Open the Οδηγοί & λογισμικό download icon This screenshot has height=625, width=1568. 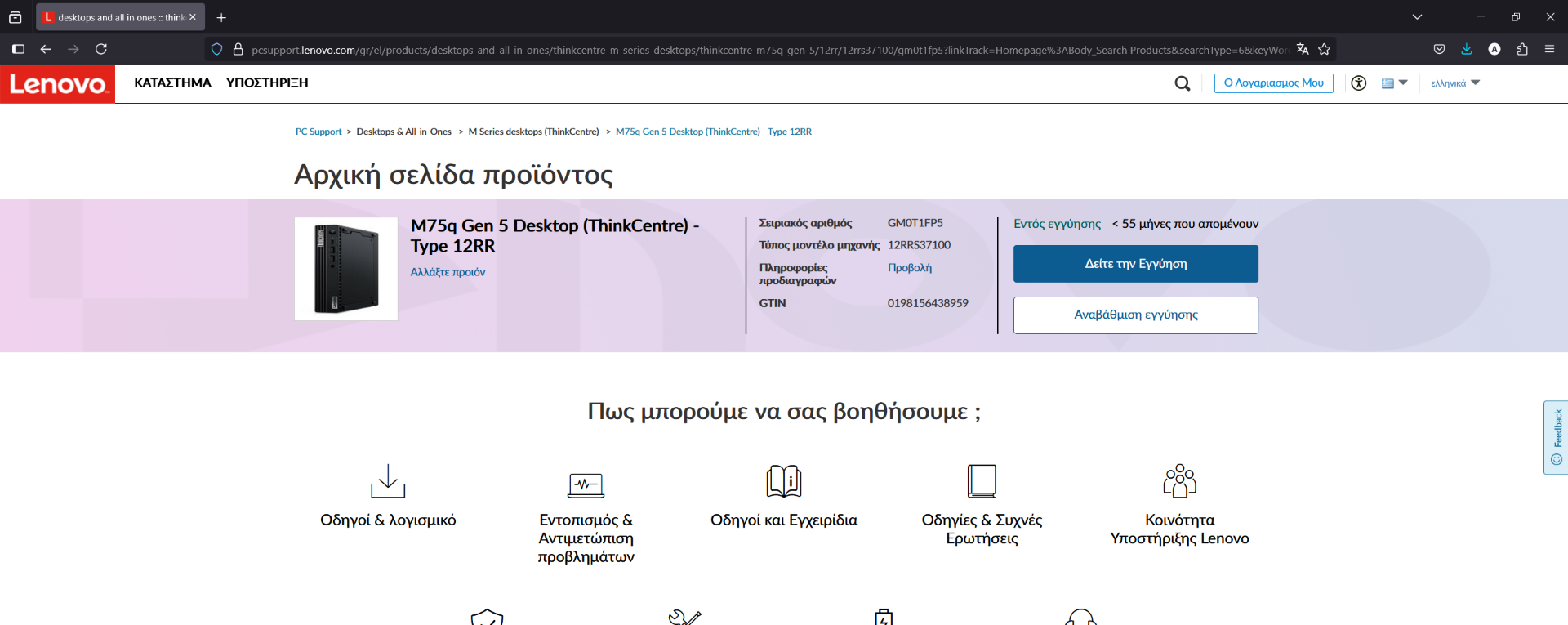pyautogui.click(x=388, y=481)
